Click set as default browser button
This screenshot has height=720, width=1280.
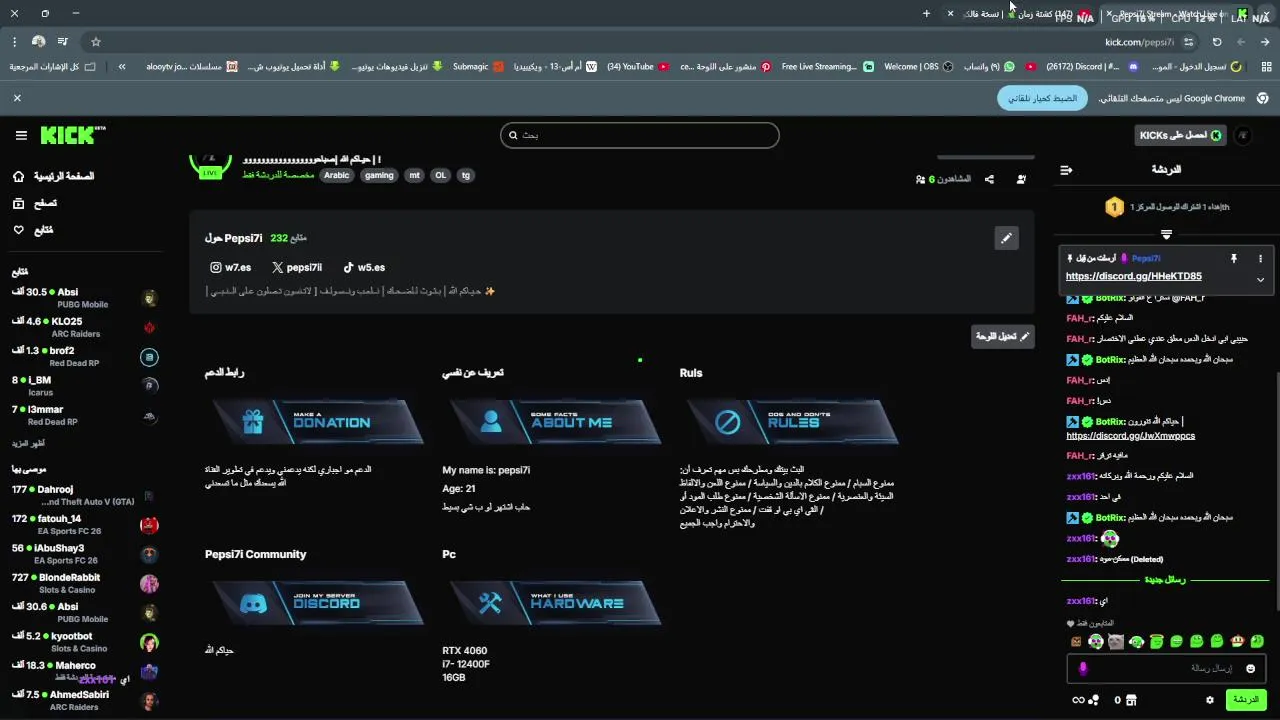click(1043, 98)
